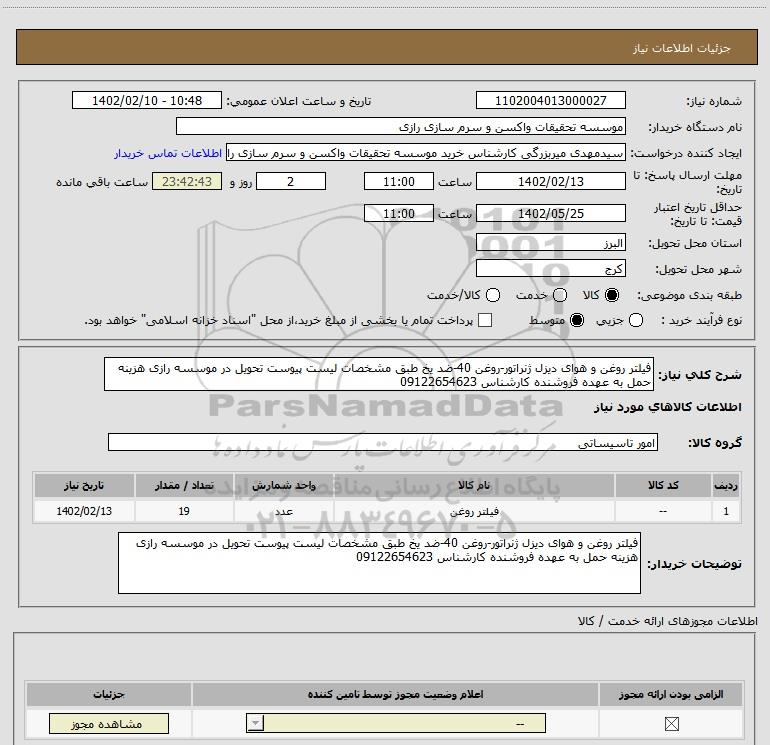Open the اطلاعات تماس خریدار link
770x745 pixels.
click(168, 153)
